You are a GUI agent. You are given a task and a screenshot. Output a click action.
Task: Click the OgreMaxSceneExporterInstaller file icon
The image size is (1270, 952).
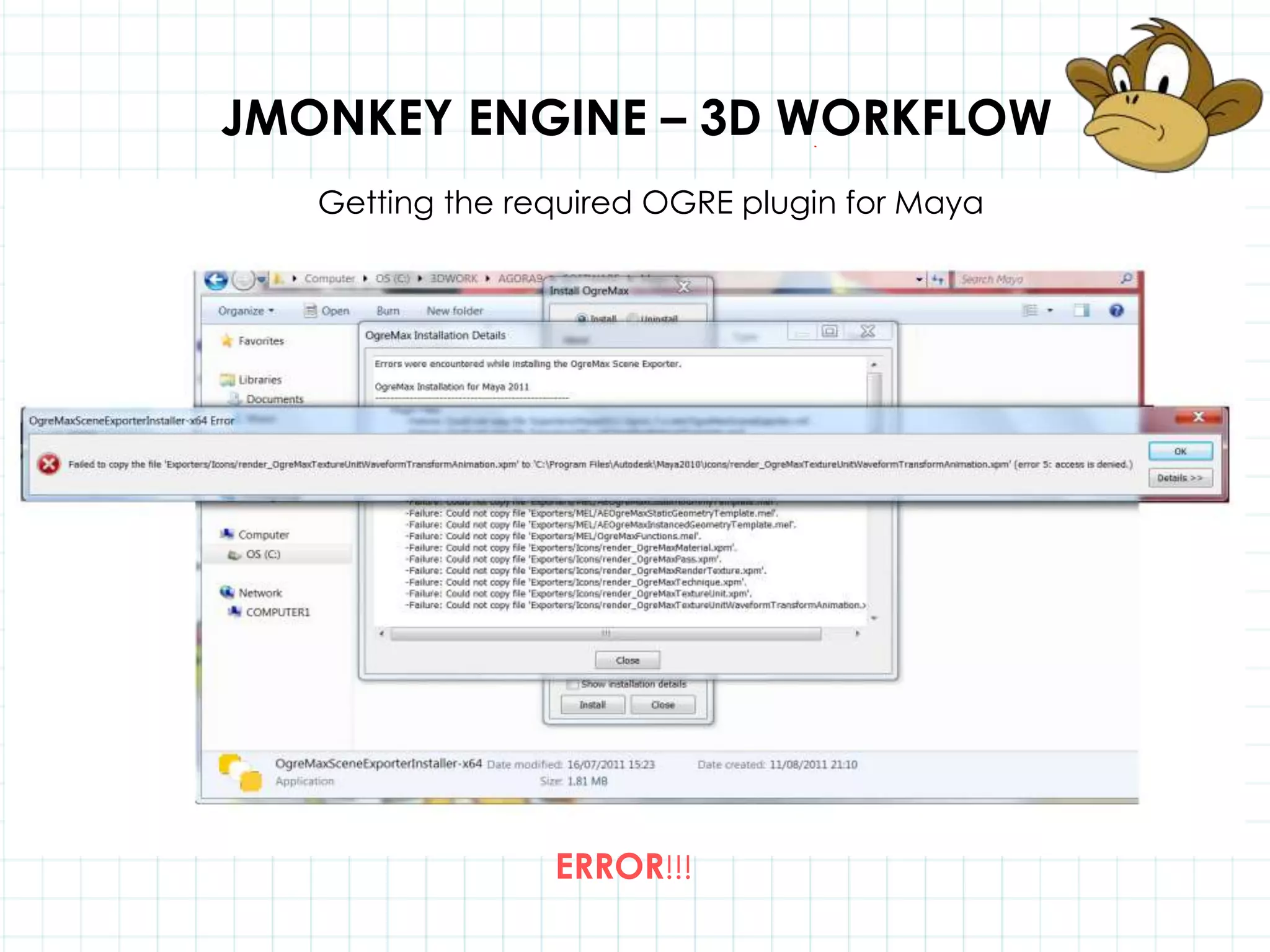241,772
